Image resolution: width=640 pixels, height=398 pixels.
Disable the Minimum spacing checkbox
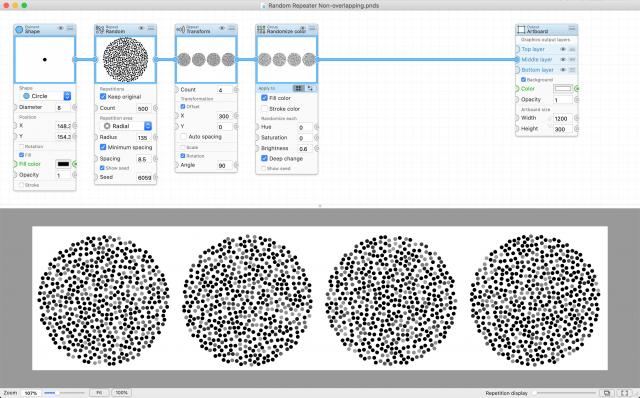103,147
